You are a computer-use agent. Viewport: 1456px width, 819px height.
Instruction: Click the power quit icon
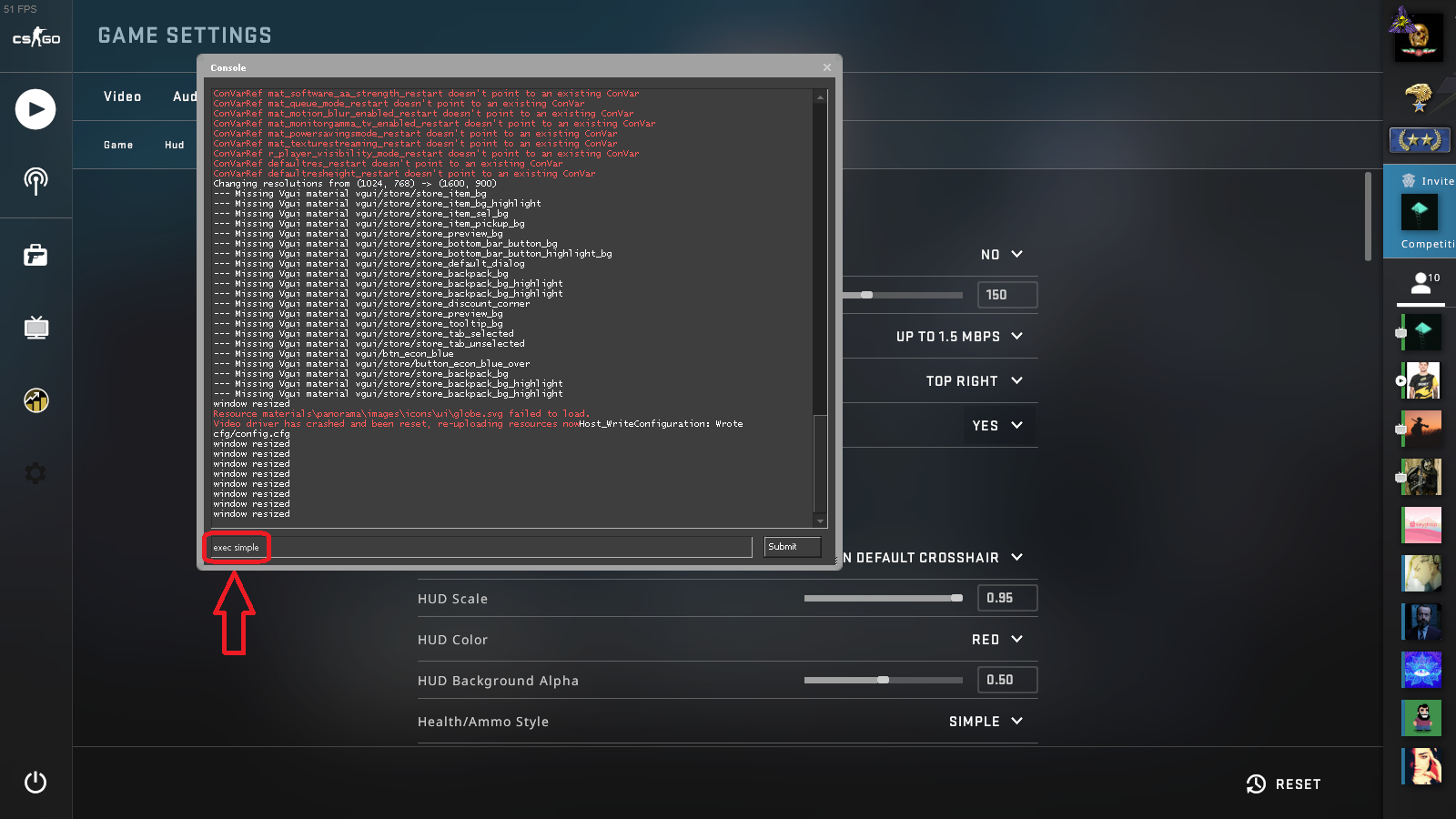35,782
